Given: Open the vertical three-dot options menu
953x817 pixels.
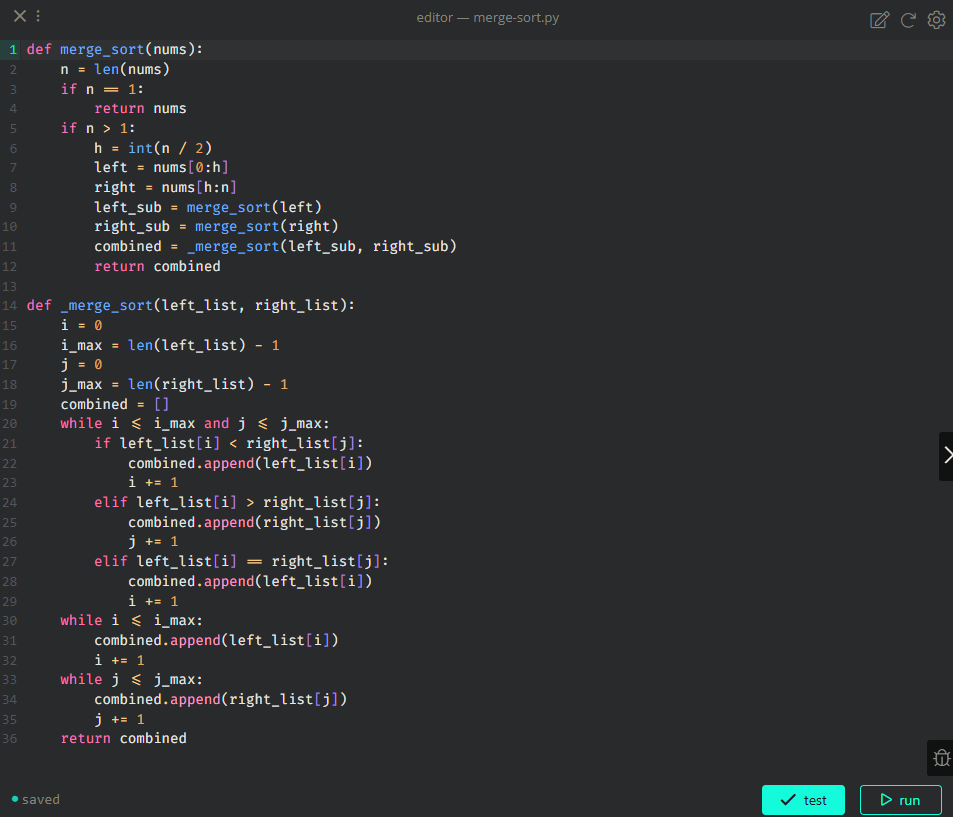Looking at the screenshot, I should (x=38, y=16).
